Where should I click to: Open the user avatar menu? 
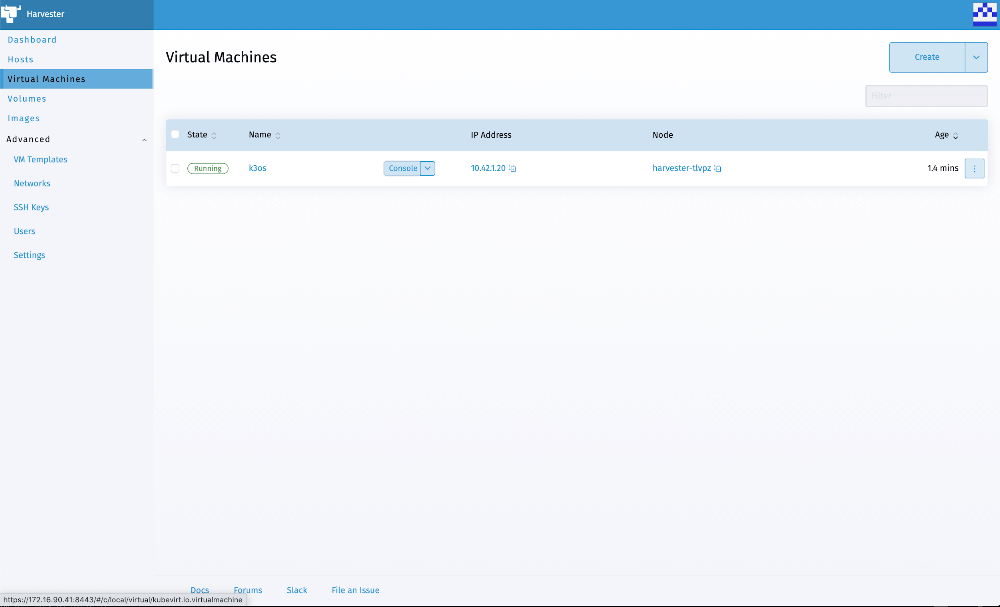tap(984, 14)
